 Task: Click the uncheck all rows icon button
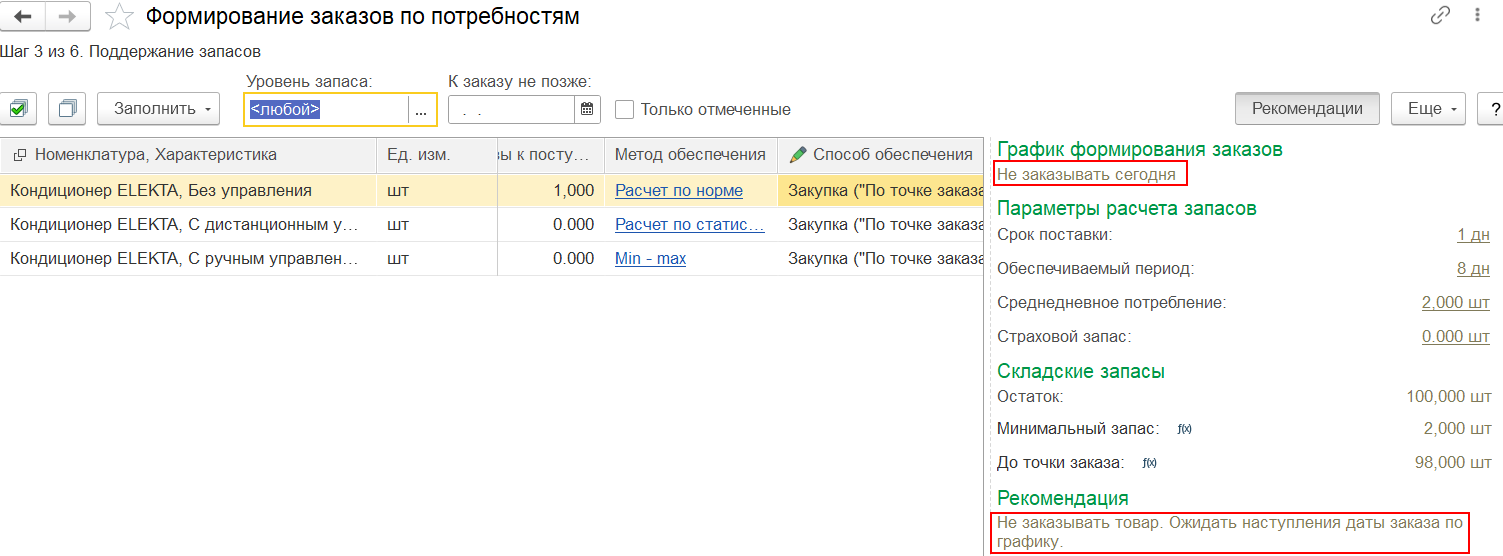(x=67, y=109)
